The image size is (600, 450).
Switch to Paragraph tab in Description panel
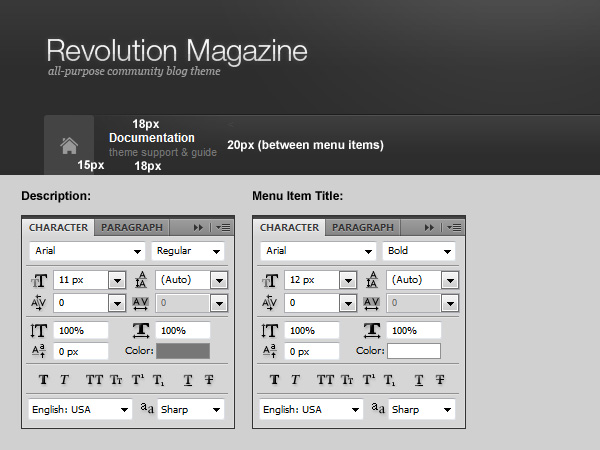click(132, 228)
